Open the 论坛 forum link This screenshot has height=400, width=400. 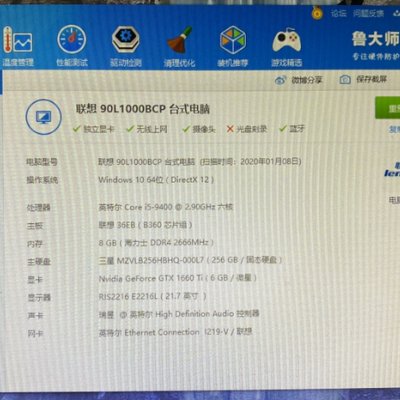338,13
